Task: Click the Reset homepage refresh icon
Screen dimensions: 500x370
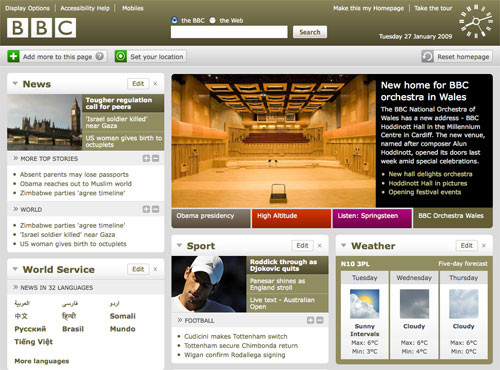Action: pyautogui.click(x=428, y=57)
